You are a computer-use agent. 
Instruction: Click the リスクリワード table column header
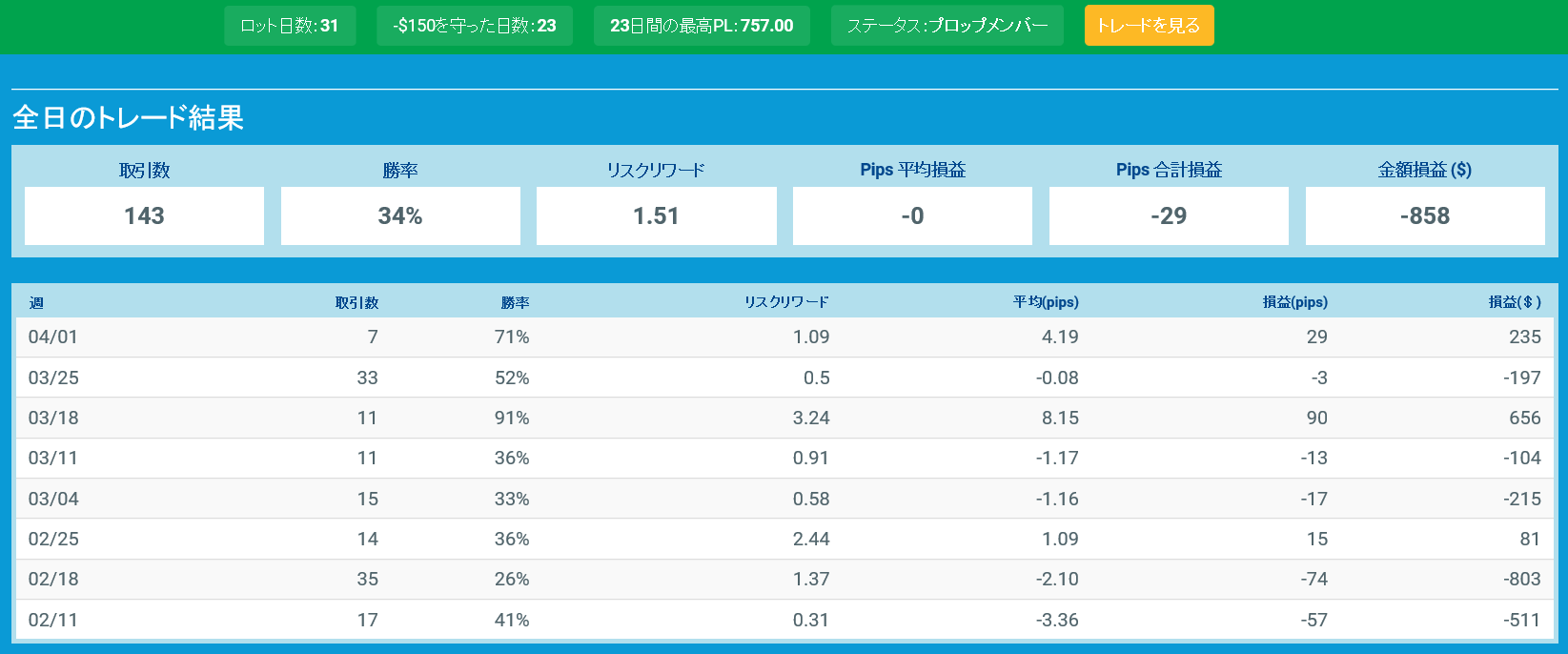(x=786, y=302)
